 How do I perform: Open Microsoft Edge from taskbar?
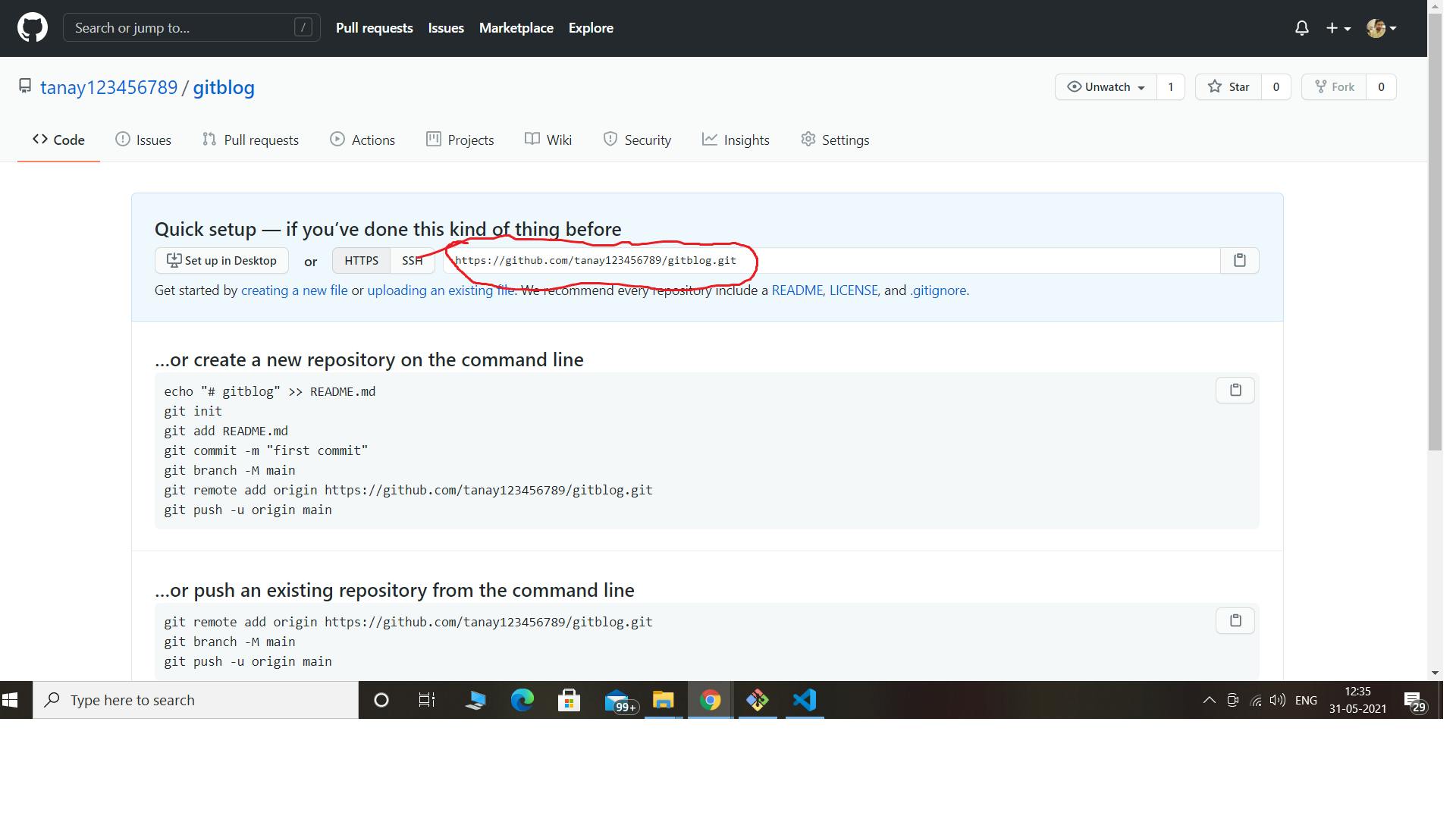[522, 700]
